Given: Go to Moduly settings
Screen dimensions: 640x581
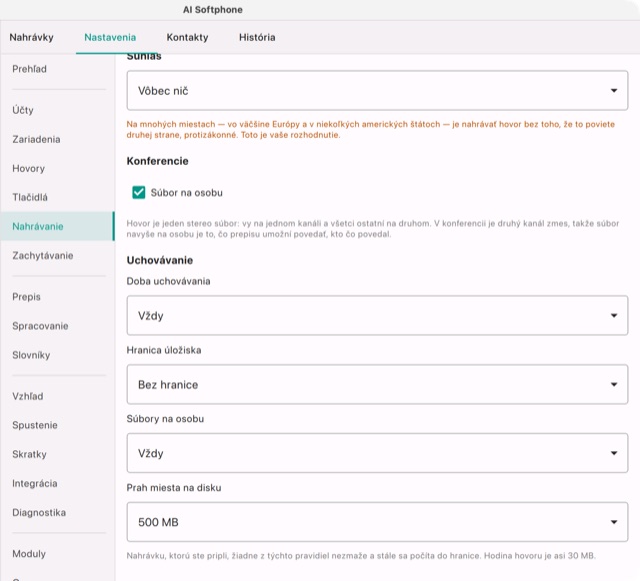Looking at the screenshot, I should 57,554.
